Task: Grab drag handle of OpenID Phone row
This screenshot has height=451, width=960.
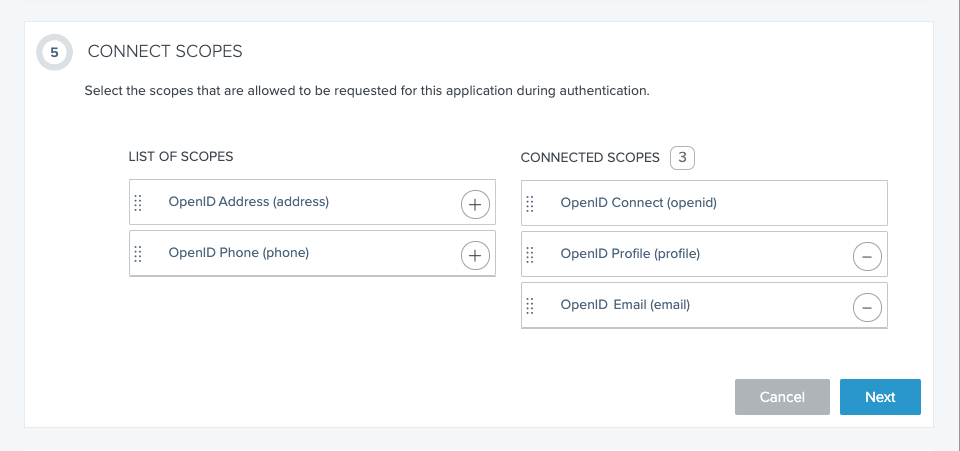Action: tap(138, 253)
